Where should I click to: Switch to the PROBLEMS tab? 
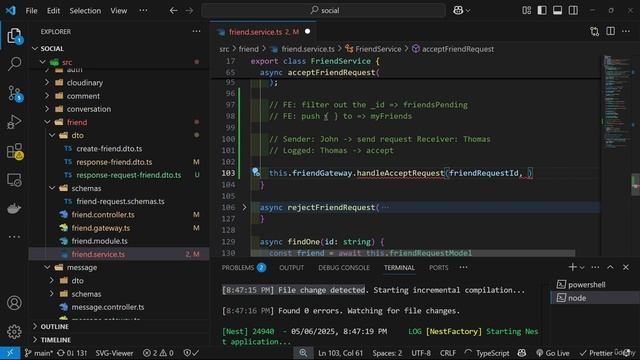click(244, 268)
